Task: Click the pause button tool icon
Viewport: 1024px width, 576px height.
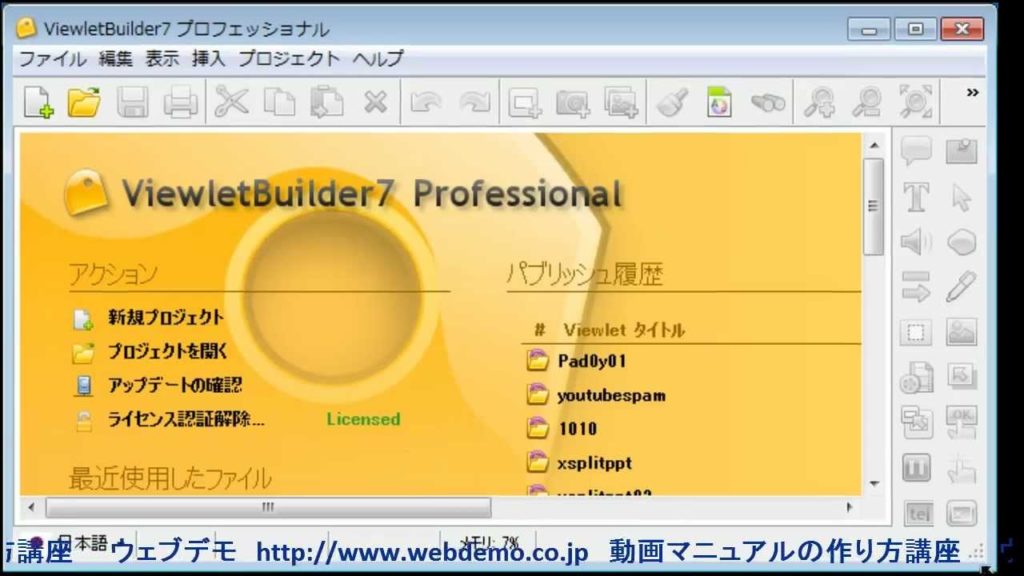Action: click(x=916, y=468)
